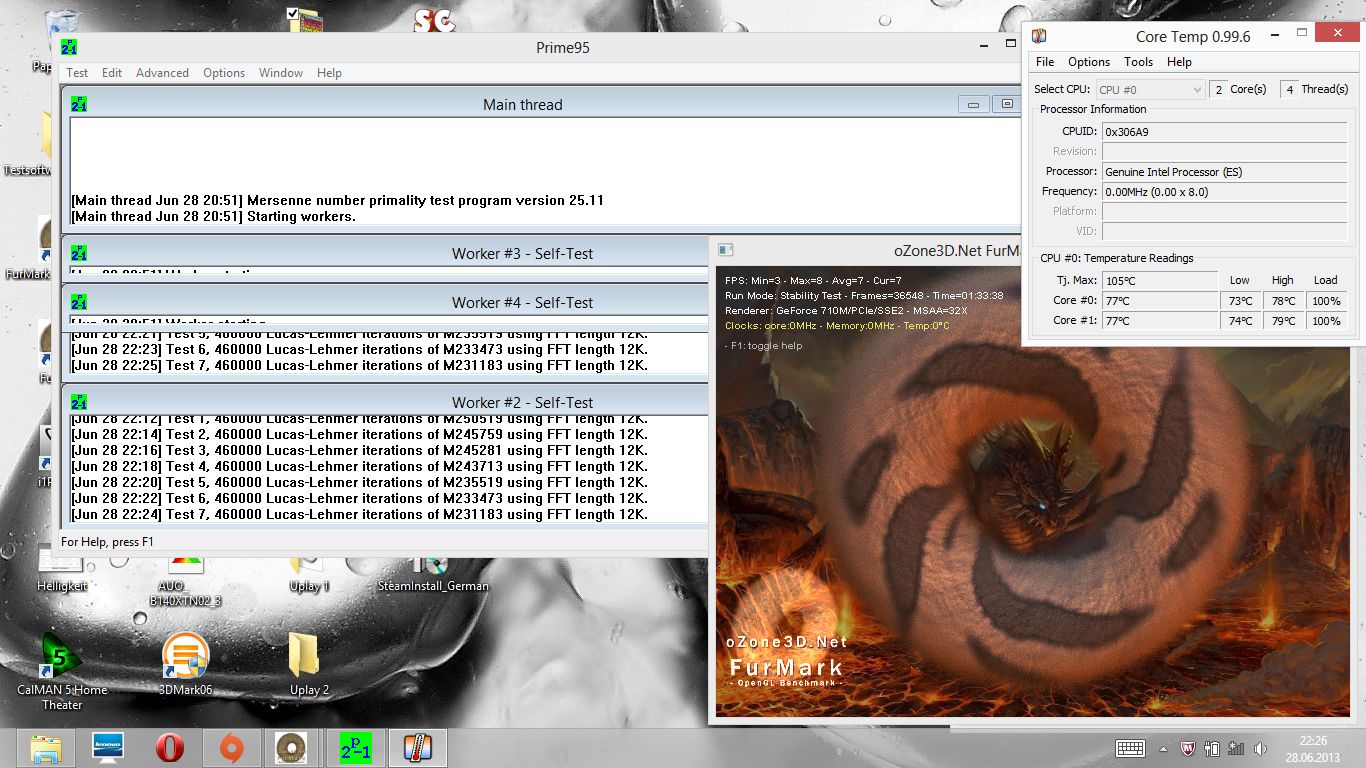Click the Worker #4 Self-Test title bar
Image resolution: width=1366 pixels, height=768 pixels.
click(x=522, y=302)
